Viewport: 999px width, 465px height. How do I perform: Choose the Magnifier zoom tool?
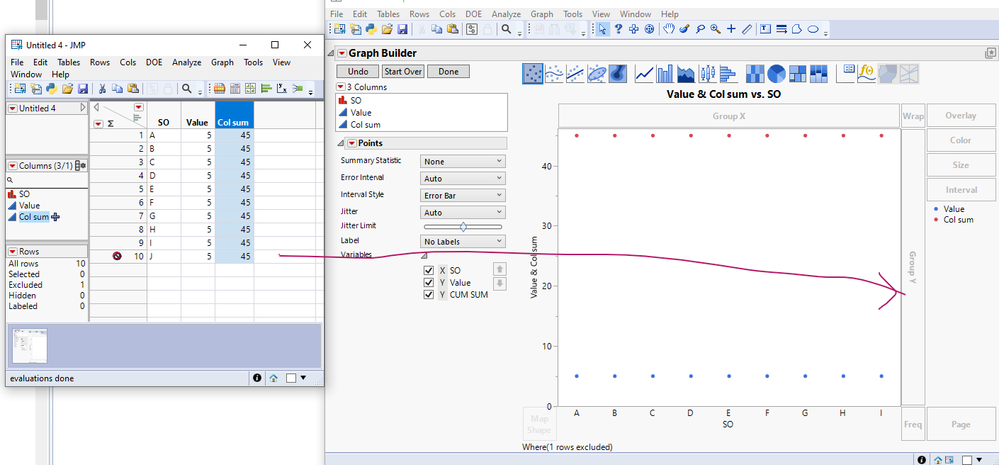715,29
